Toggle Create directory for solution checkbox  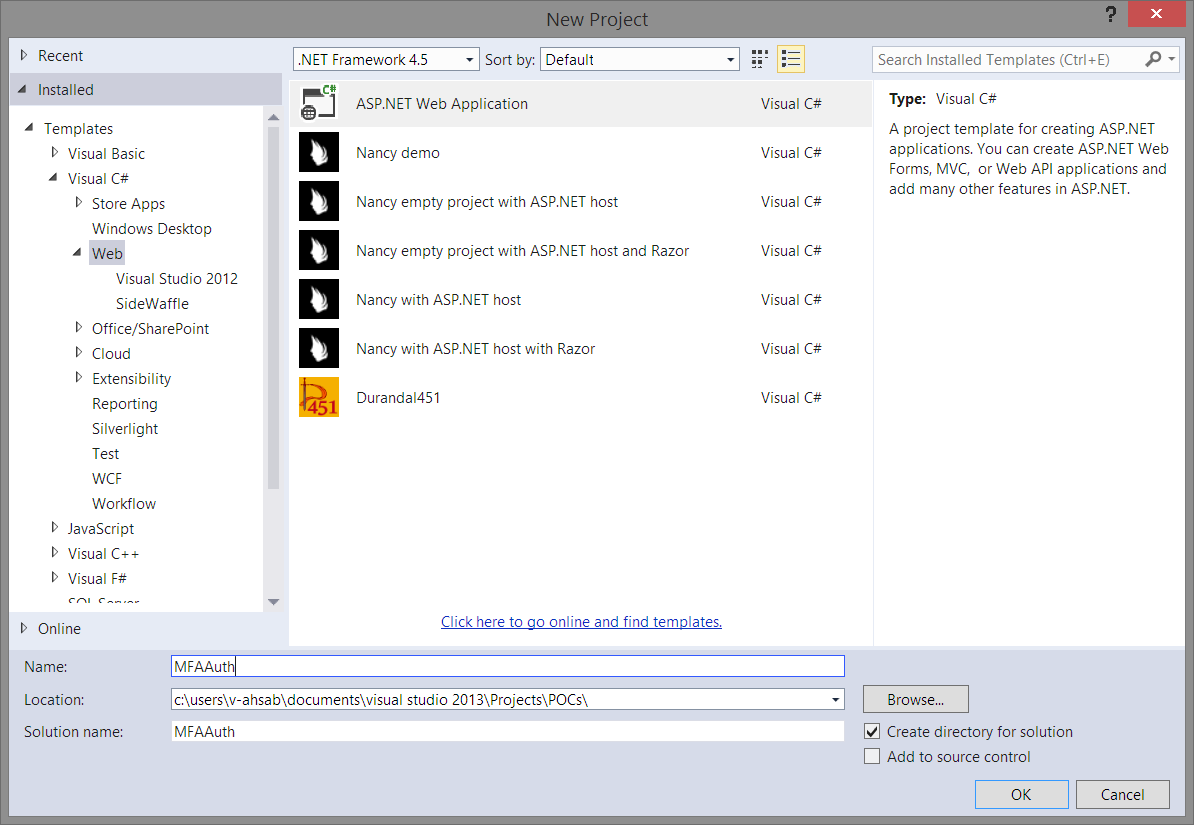pyautogui.click(x=872, y=731)
